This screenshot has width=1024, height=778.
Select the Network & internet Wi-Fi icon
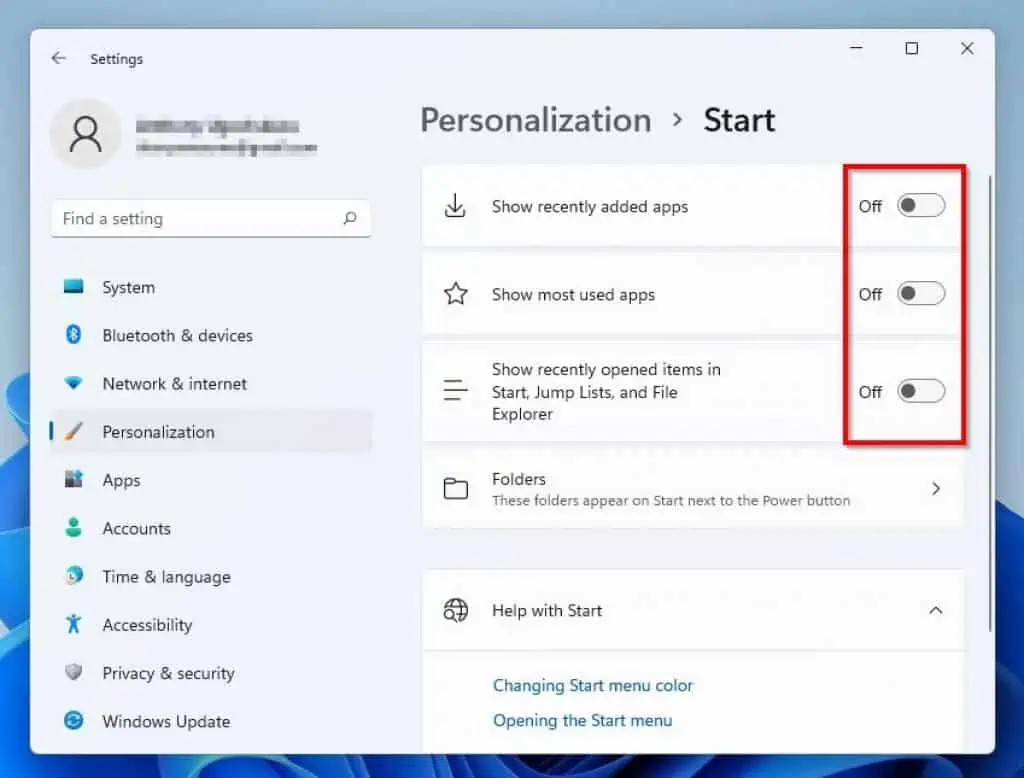point(74,383)
